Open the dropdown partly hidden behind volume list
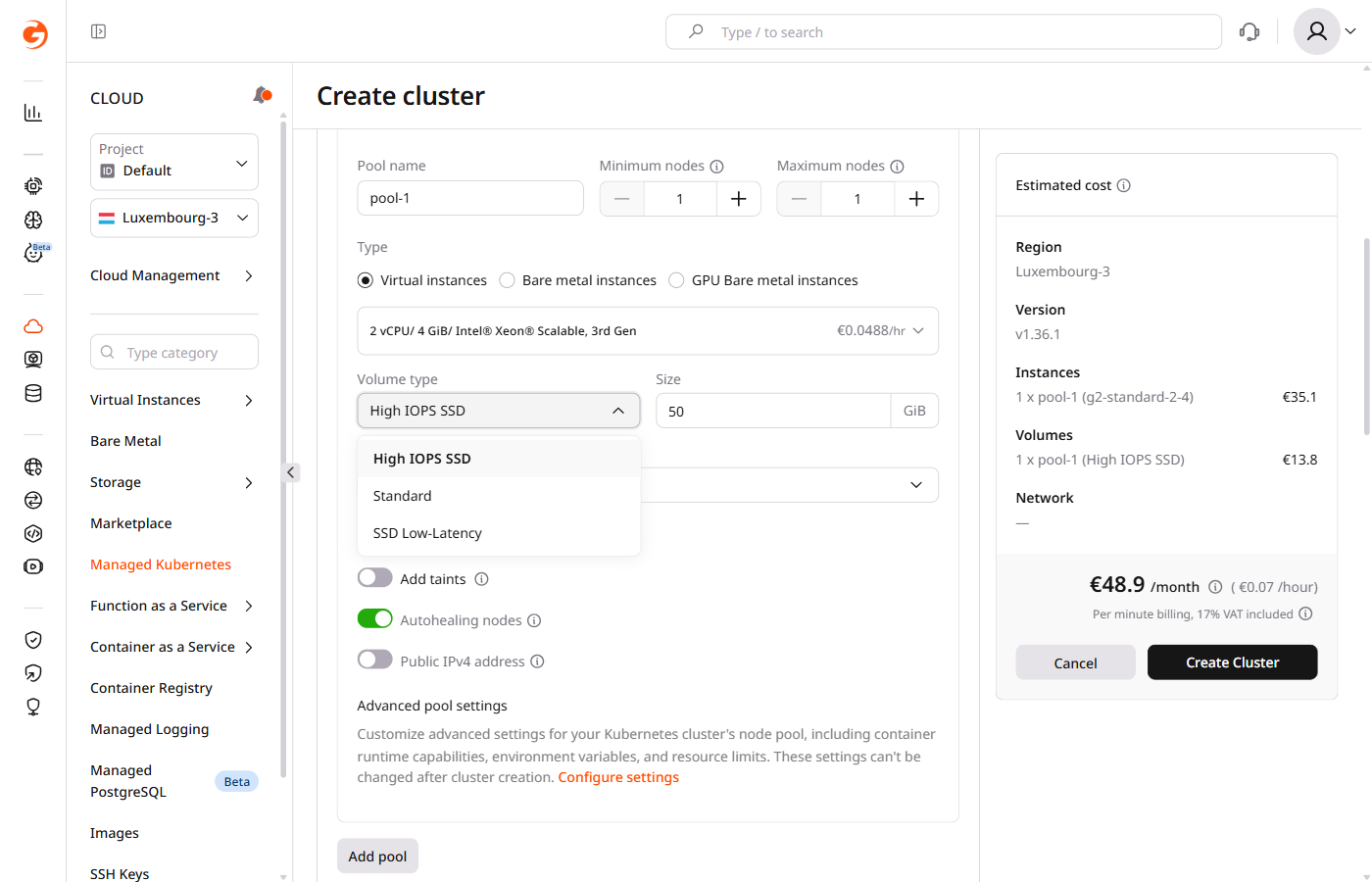1372x882 pixels. tap(790, 485)
